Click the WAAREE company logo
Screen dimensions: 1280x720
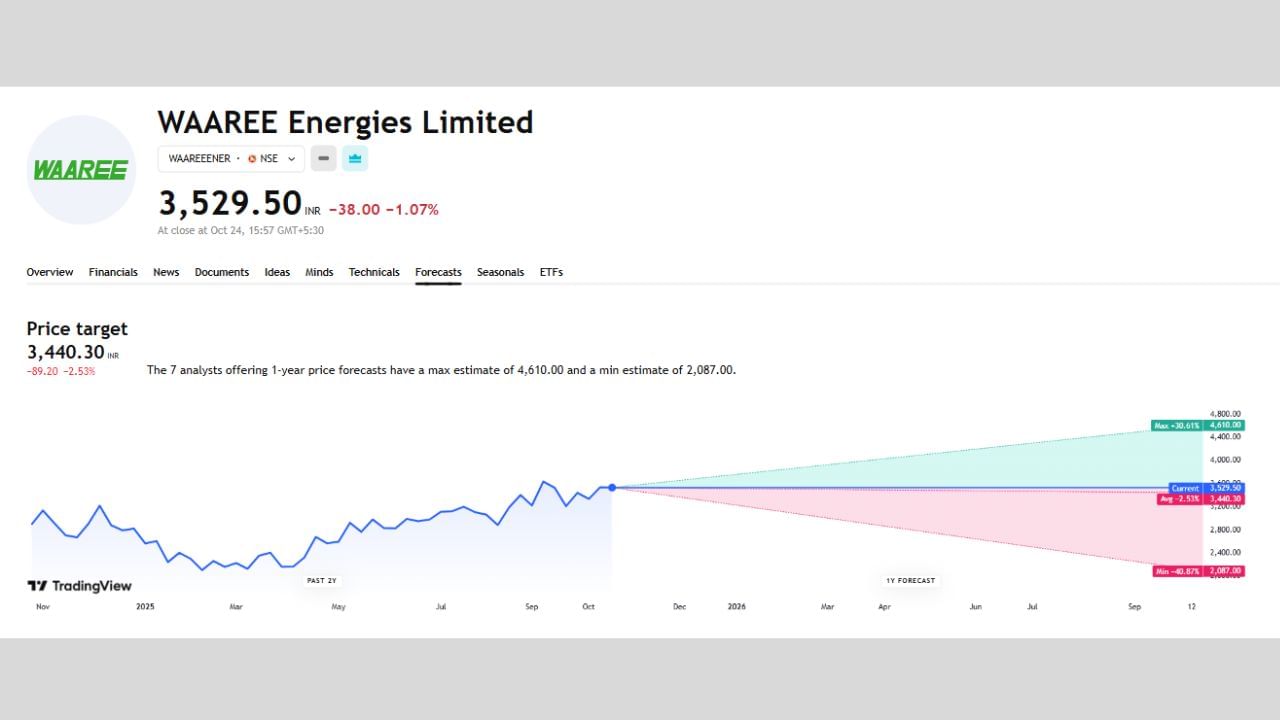tap(80, 168)
